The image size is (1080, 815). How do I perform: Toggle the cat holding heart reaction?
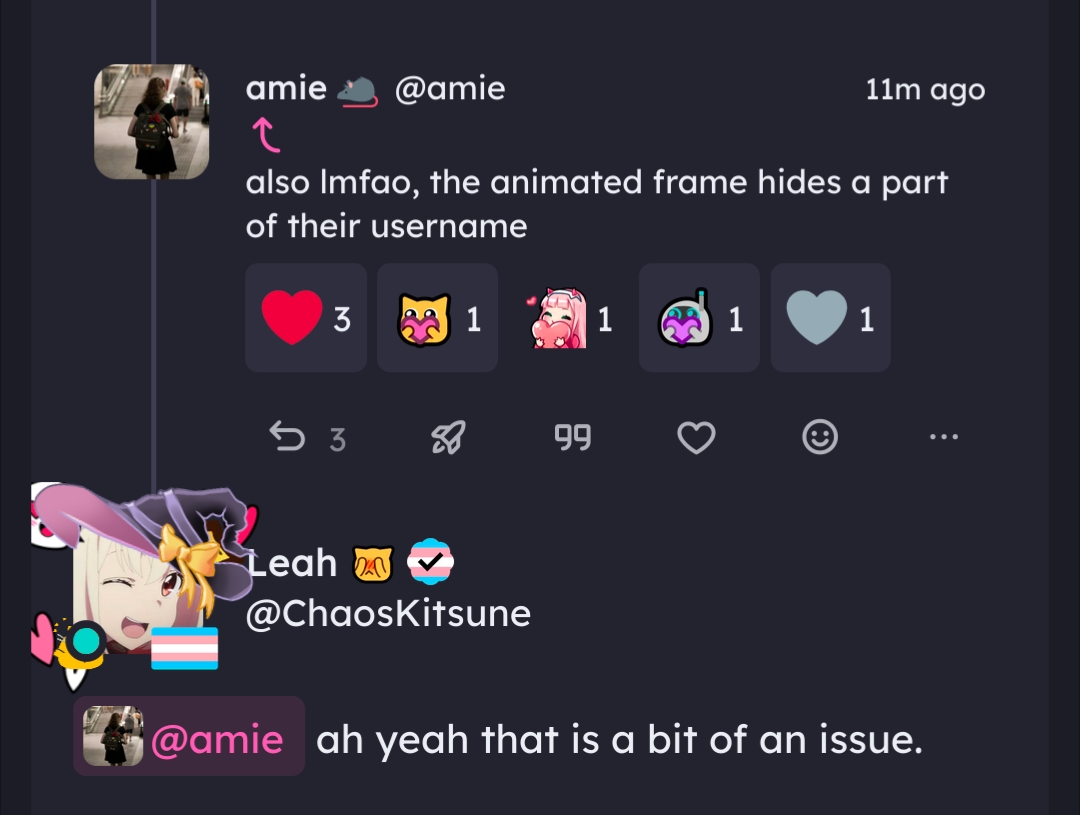click(x=437, y=318)
